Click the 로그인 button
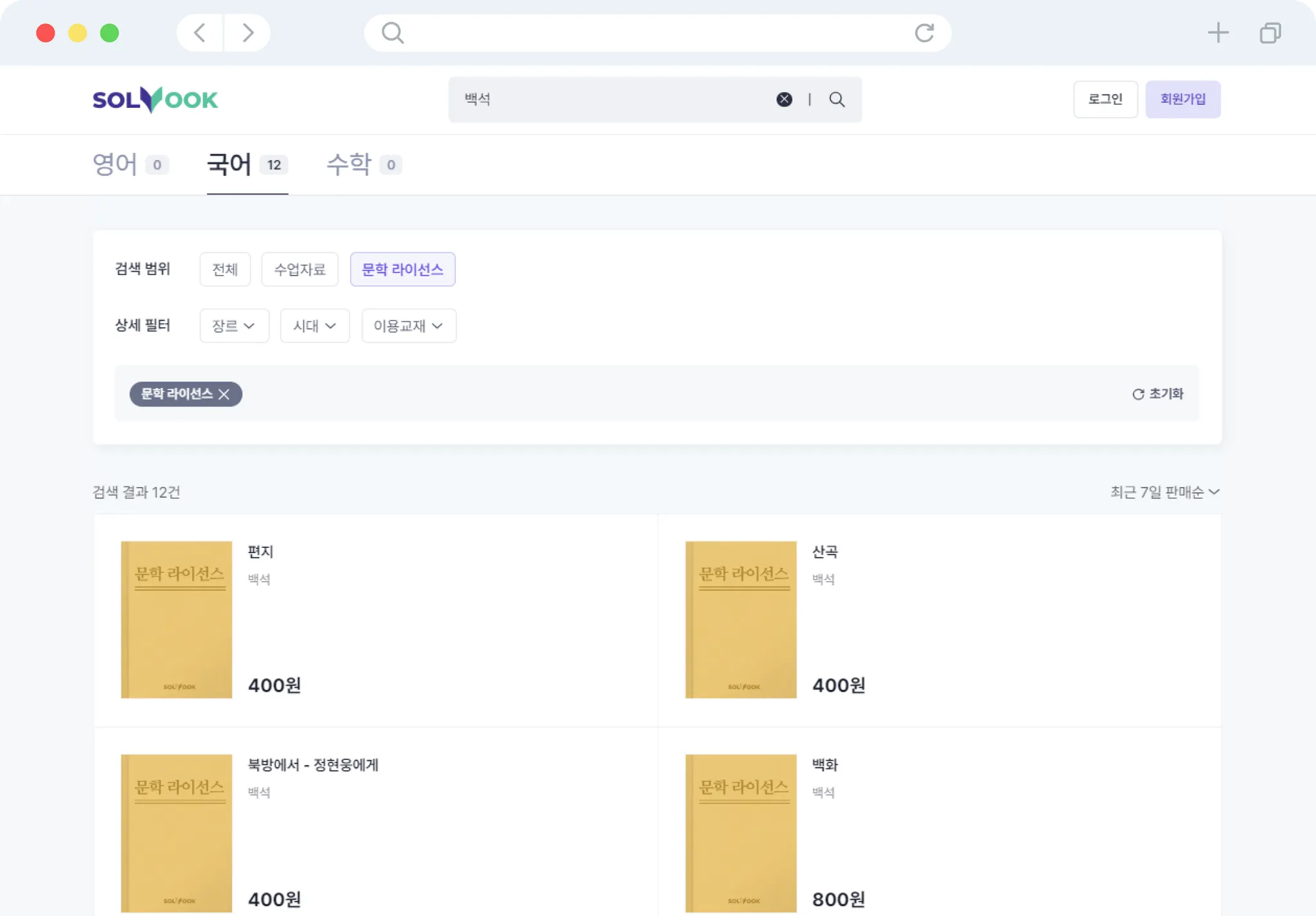The width and height of the screenshot is (1316, 916). pyautogui.click(x=1105, y=99)
